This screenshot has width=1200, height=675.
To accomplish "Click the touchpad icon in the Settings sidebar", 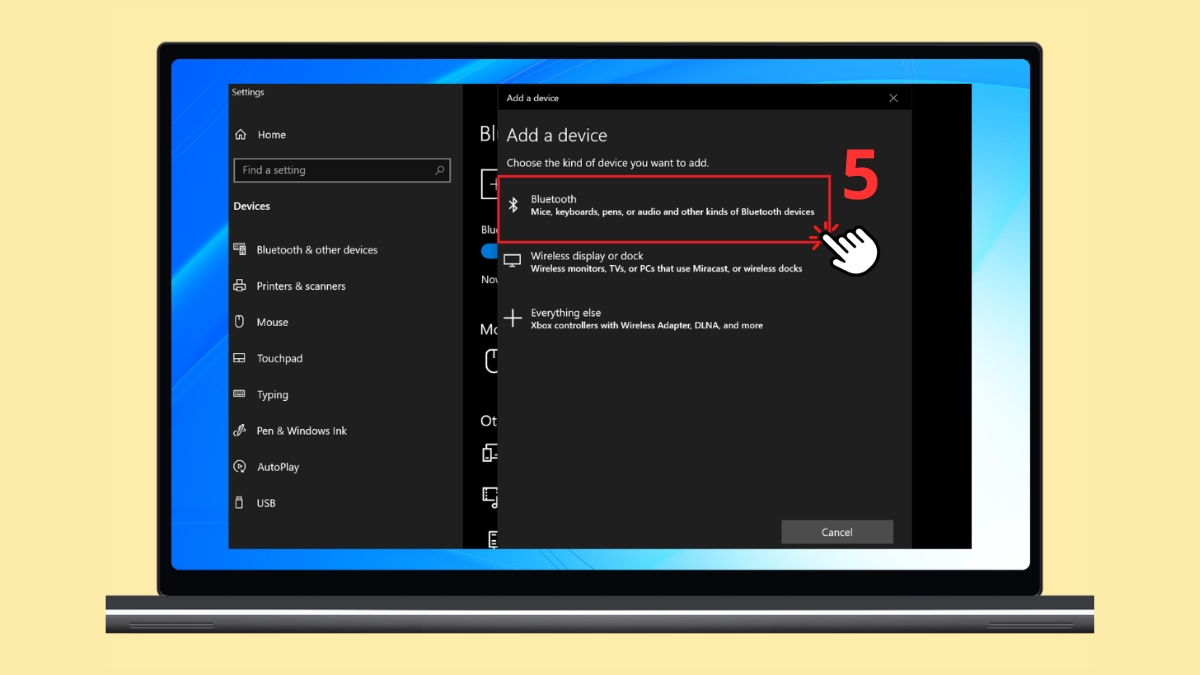I will tap(241, 358).
